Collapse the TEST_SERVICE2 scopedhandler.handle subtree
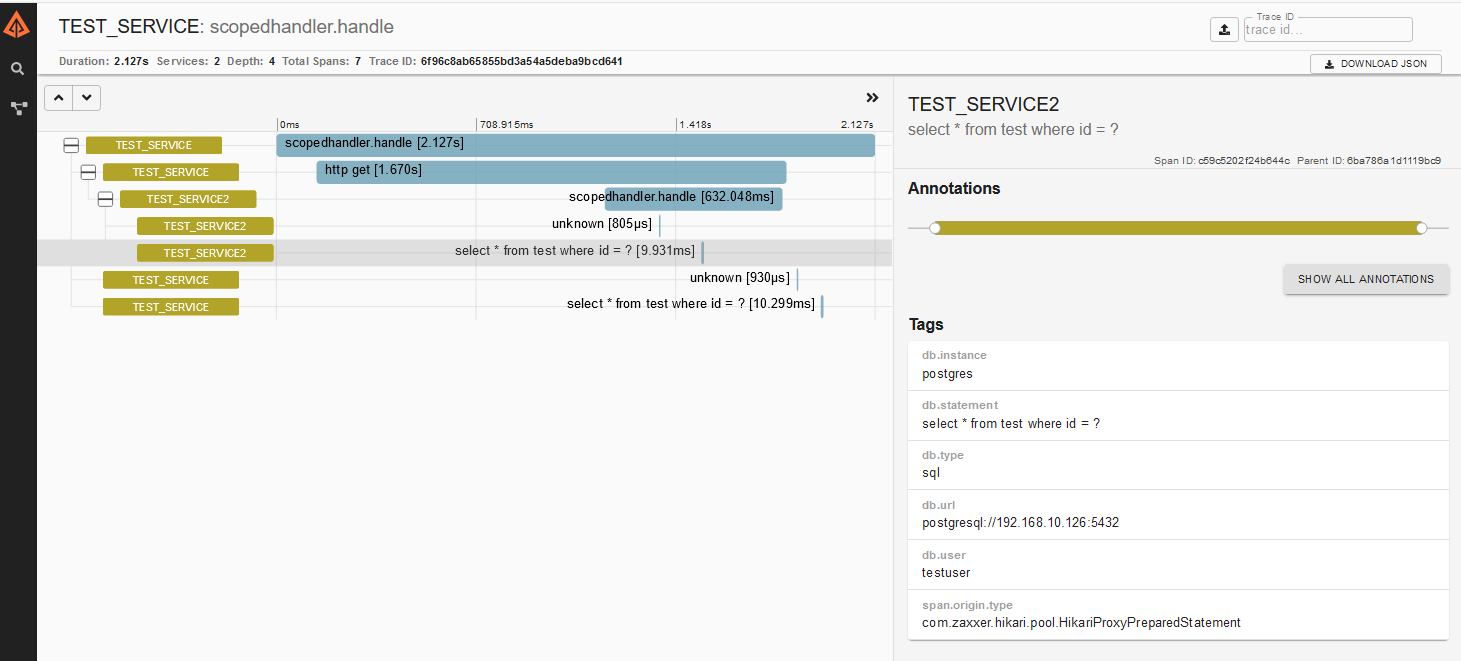Image resolution: width=1461 pixels, height=661 pixels. pyautogui.click(x=105, y=199)
